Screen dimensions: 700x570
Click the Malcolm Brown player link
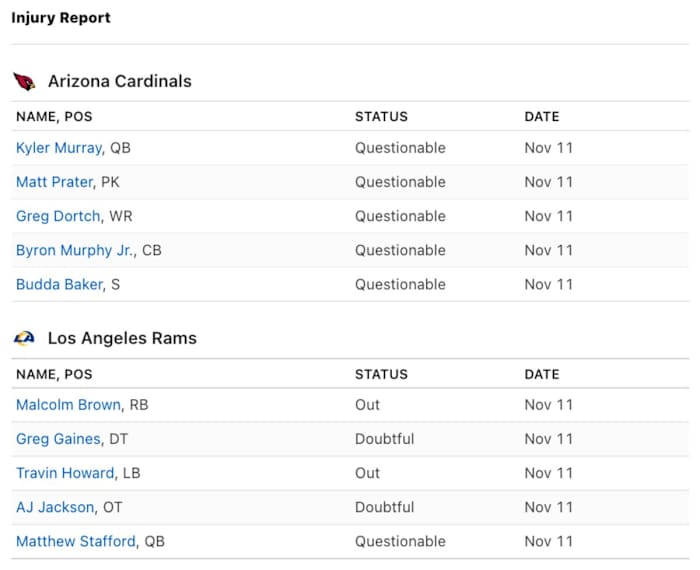pos(68,405)
